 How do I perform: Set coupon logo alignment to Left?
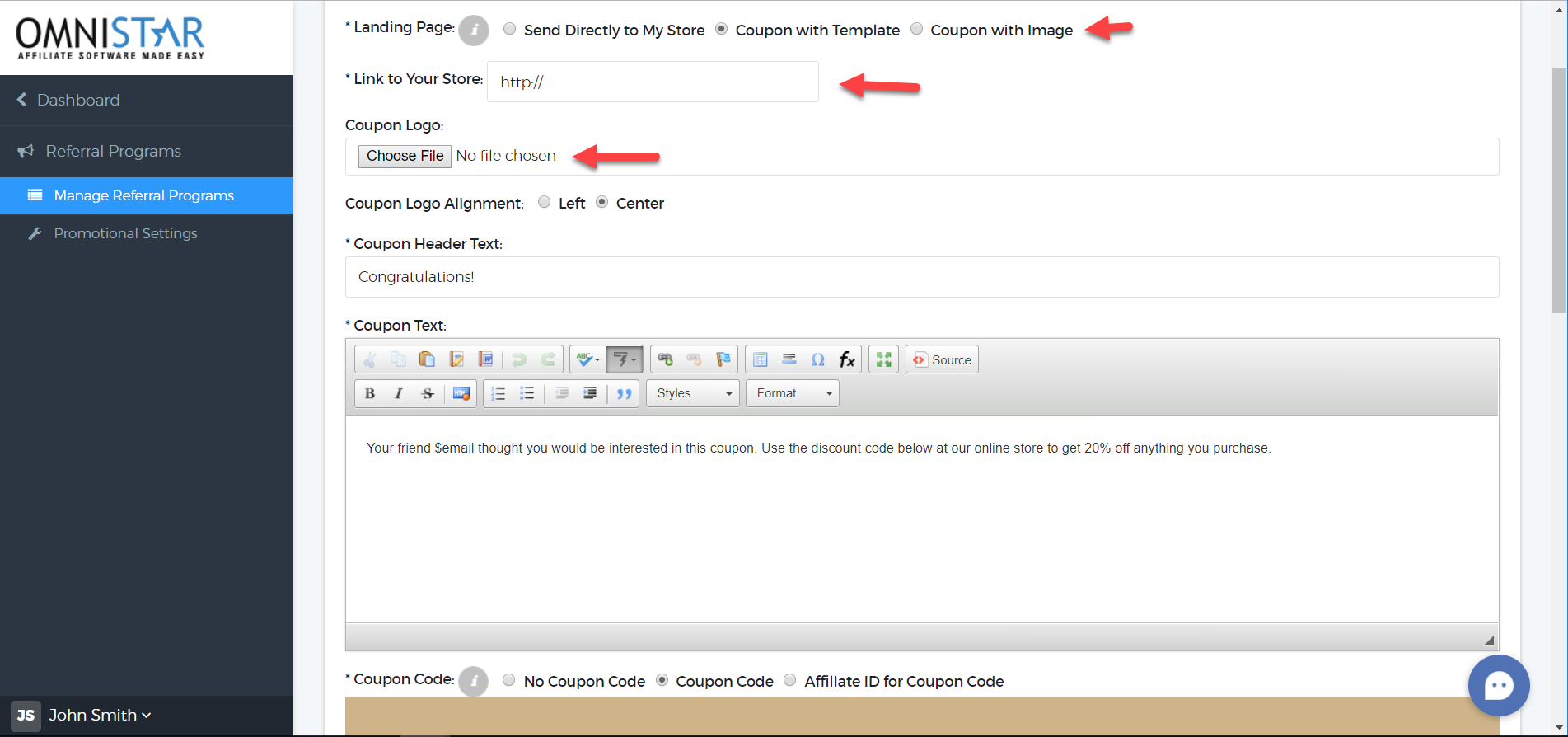[x=544, y=202]
